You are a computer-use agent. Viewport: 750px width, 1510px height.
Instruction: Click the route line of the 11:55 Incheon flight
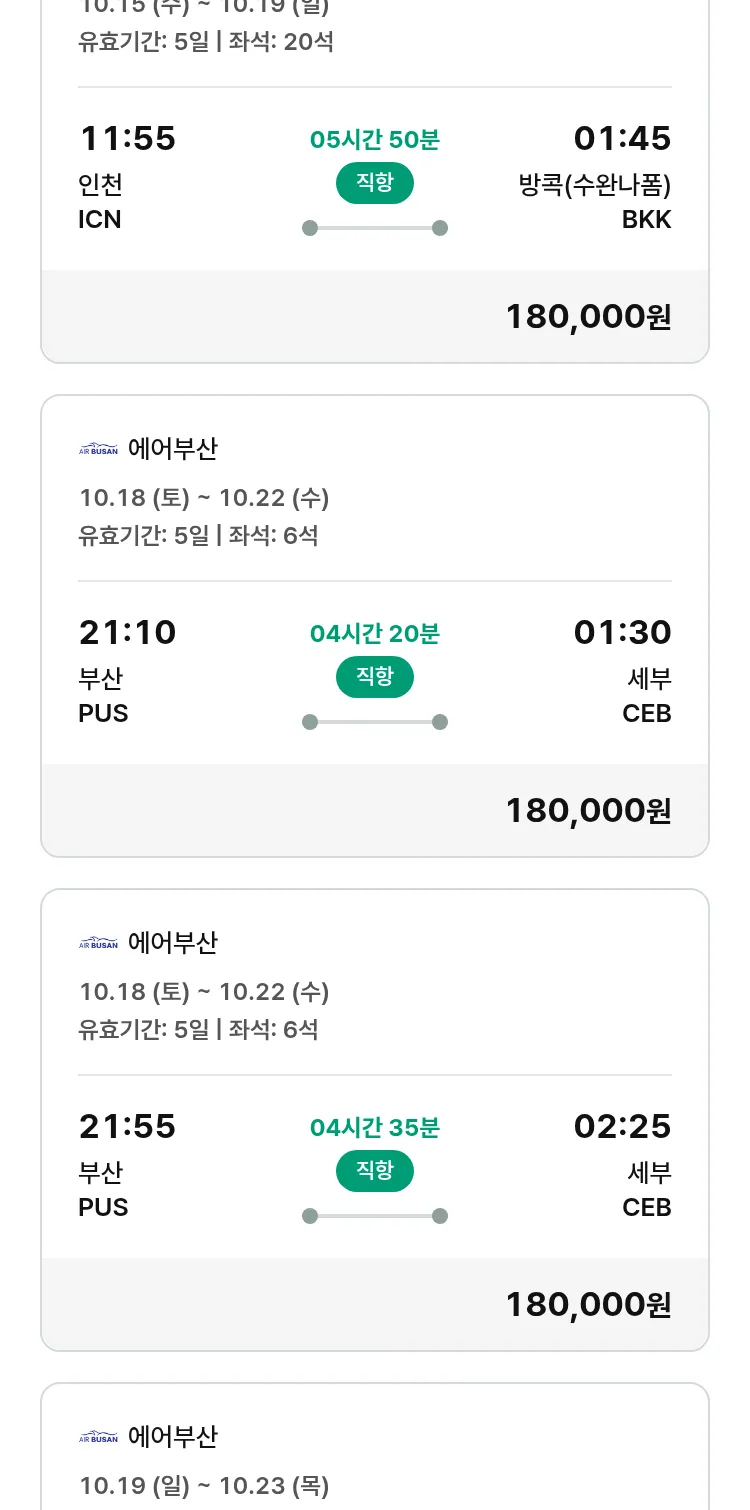pyautogui.click(x=374, y=228)
